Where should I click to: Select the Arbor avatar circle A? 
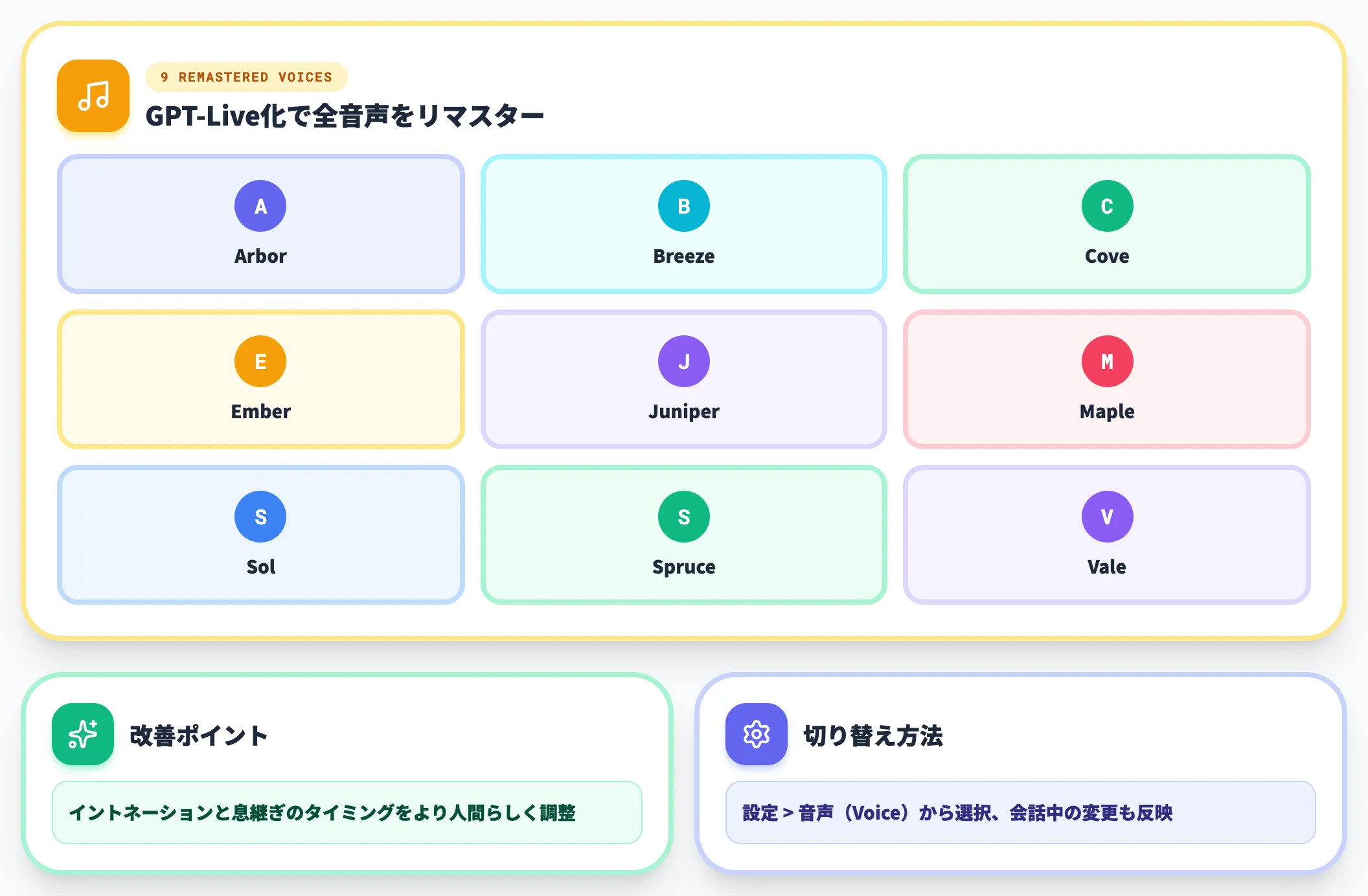tap(260, 206)
